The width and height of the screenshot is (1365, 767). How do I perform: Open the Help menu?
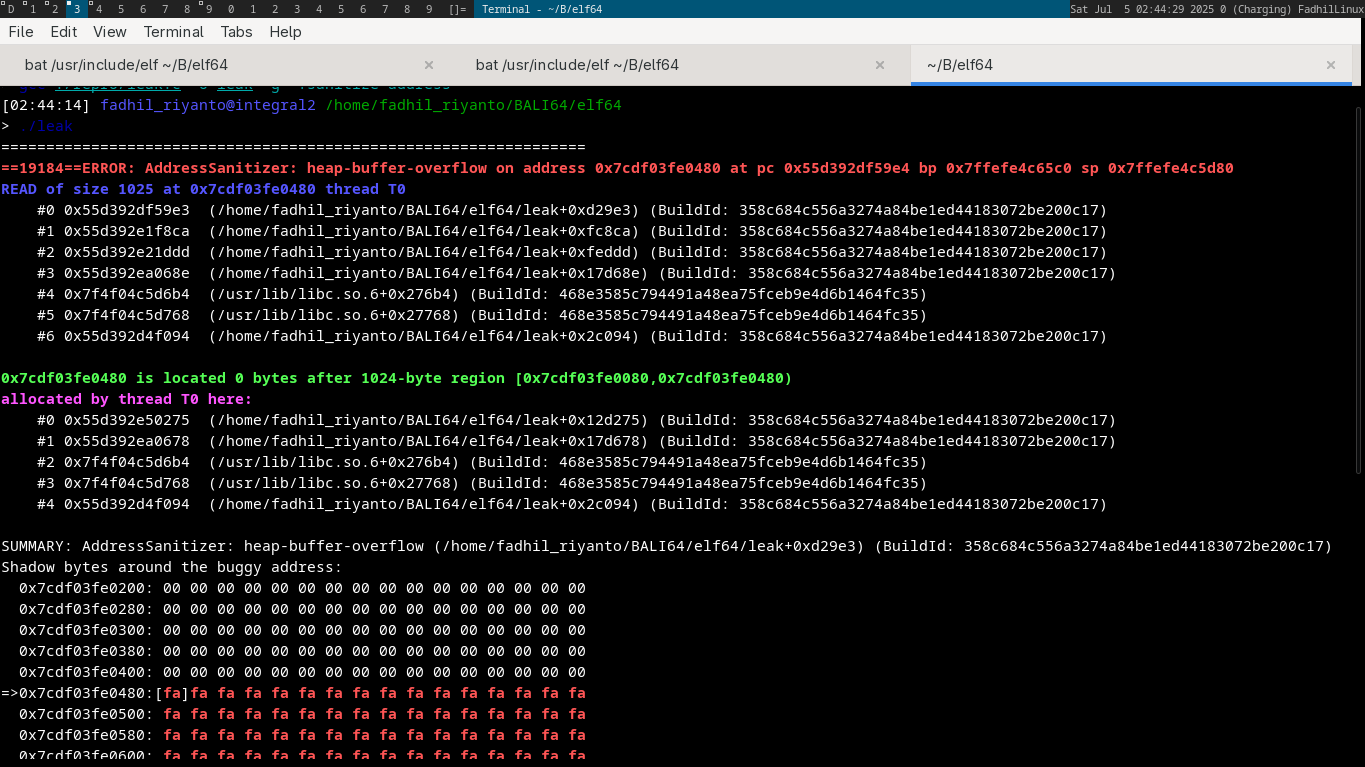285,32
